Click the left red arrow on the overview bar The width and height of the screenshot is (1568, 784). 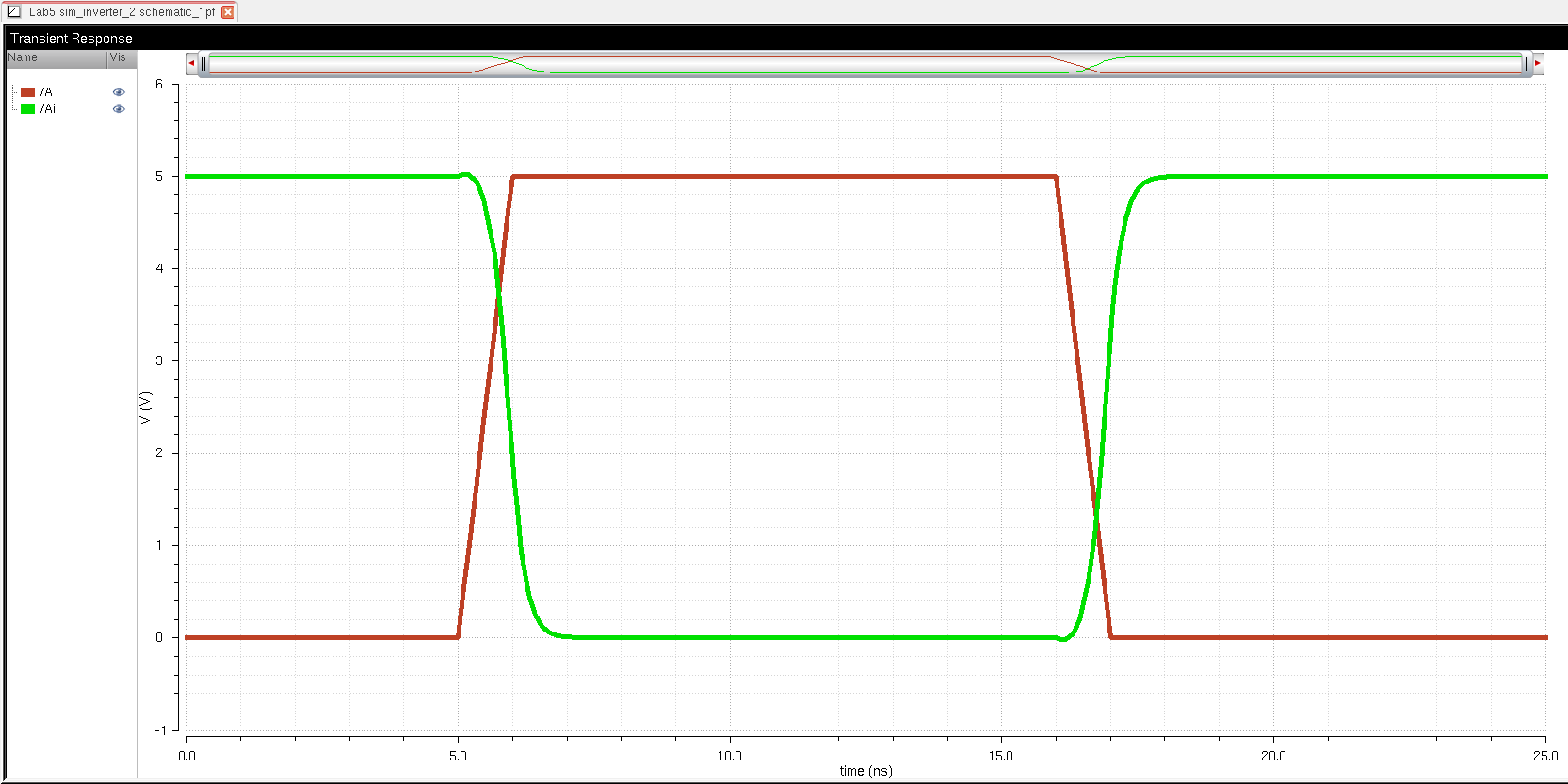point(192,63)
